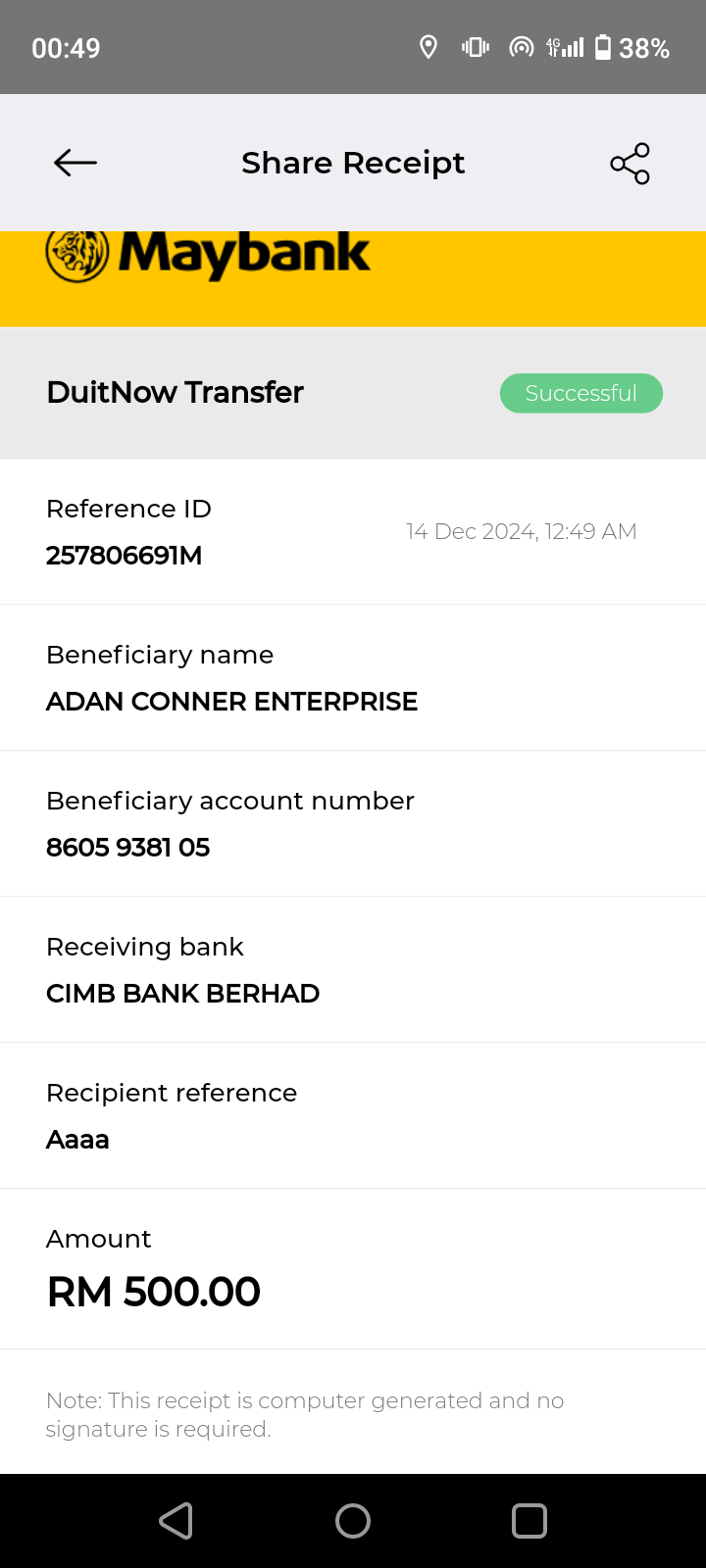This screenshot has width=706, height=1568.
Task: Tap the 4G signal strength icon
Action: [x=566, y=47]
